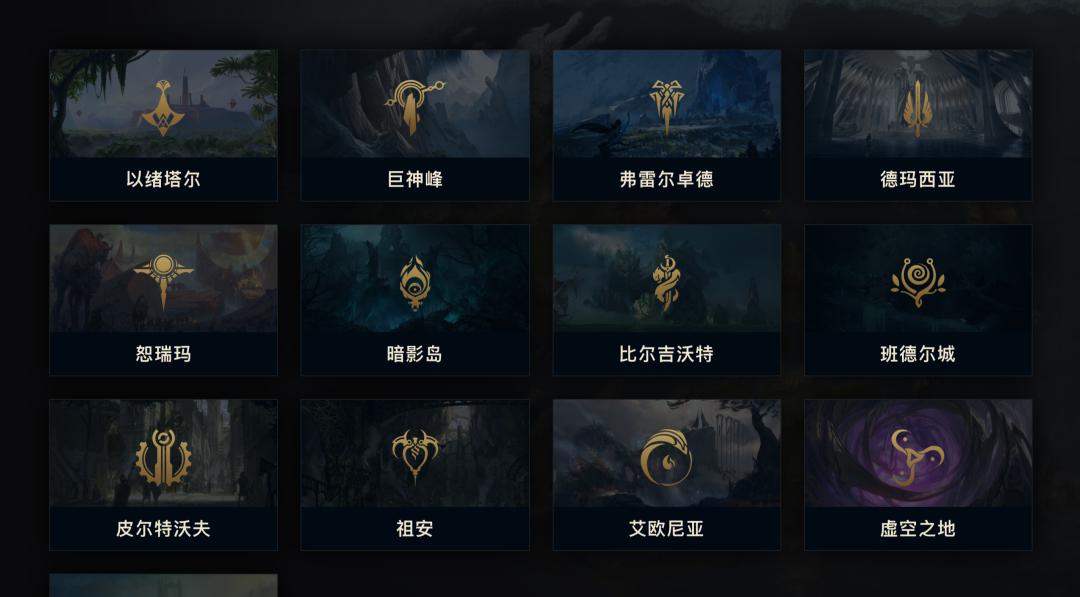1080x597 pixels.
Task: Select the Zaun (祖安) crest icon
Action: tap(415, 456)
